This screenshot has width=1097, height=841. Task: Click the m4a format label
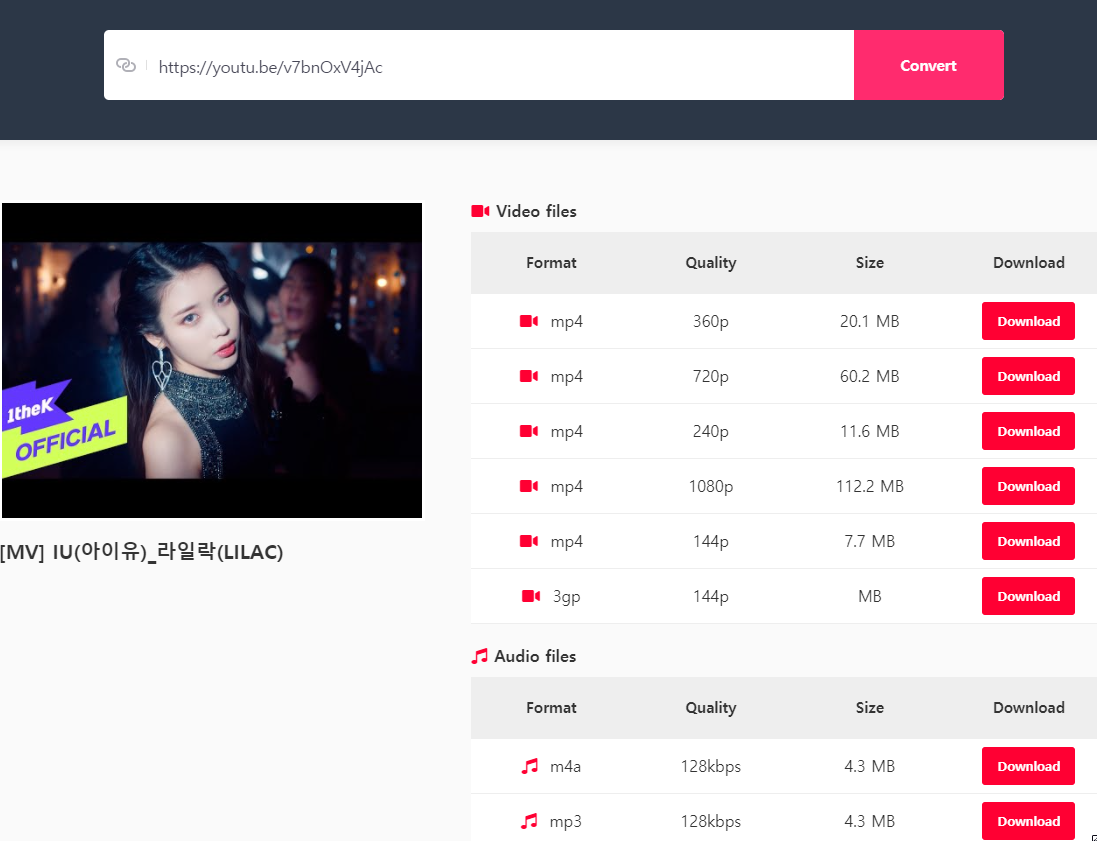565,766
